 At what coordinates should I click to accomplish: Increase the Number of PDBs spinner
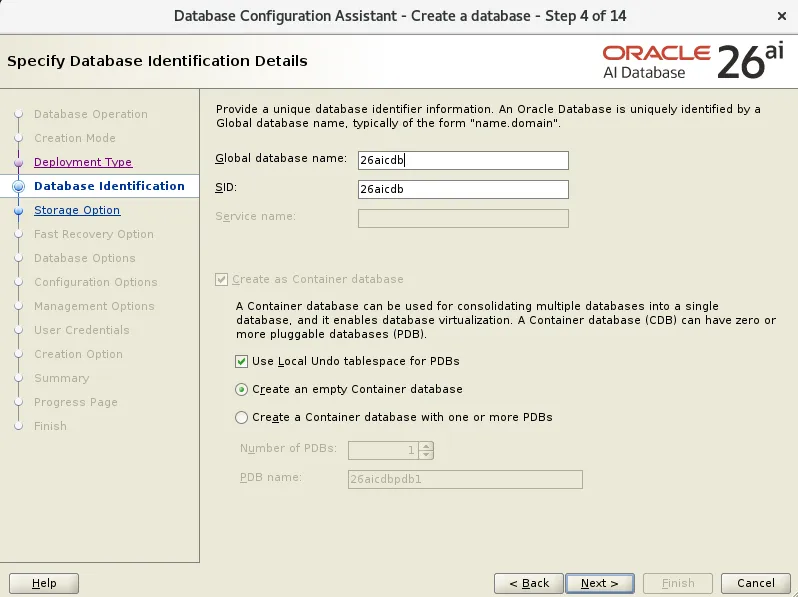point(426,446)
